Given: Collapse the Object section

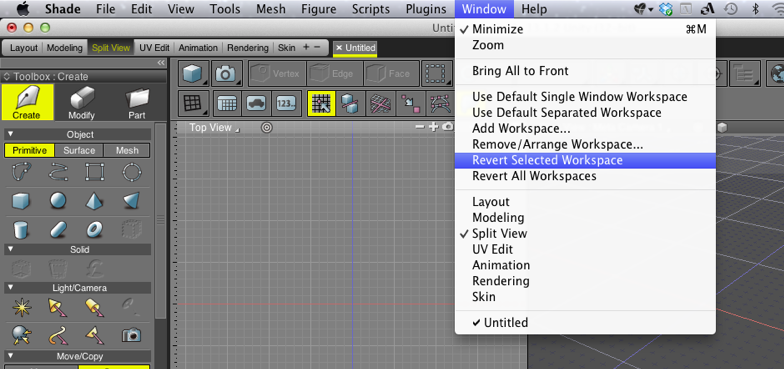Looking at the screenshot, I should click(10, 134).
